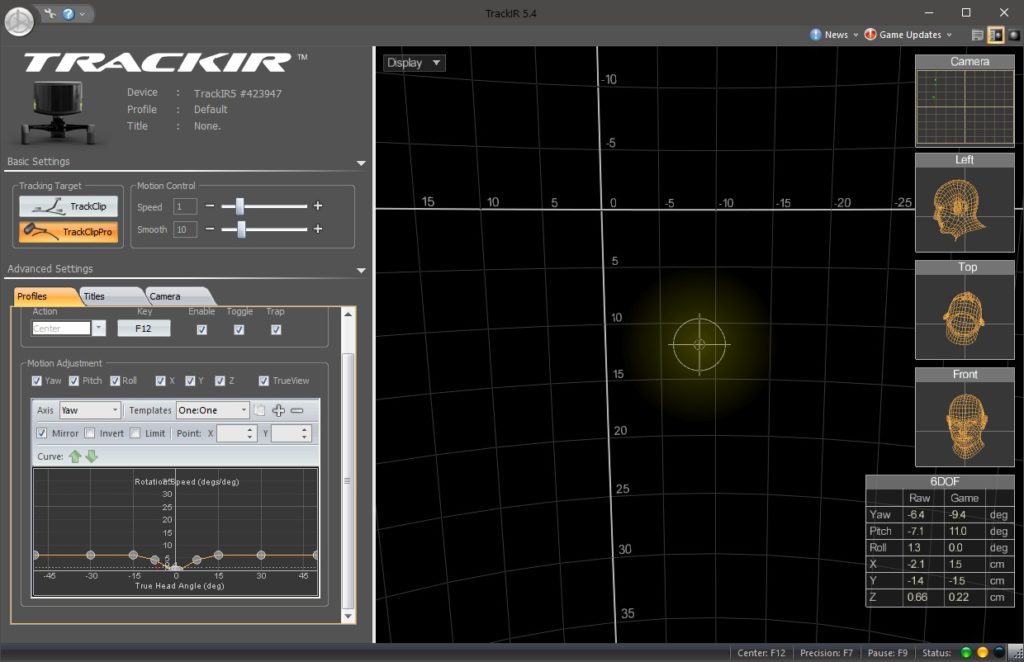Viewport: 1024px width, 662px height.
Task: Select the TrackClipPro tracking target
Action: 69,232
